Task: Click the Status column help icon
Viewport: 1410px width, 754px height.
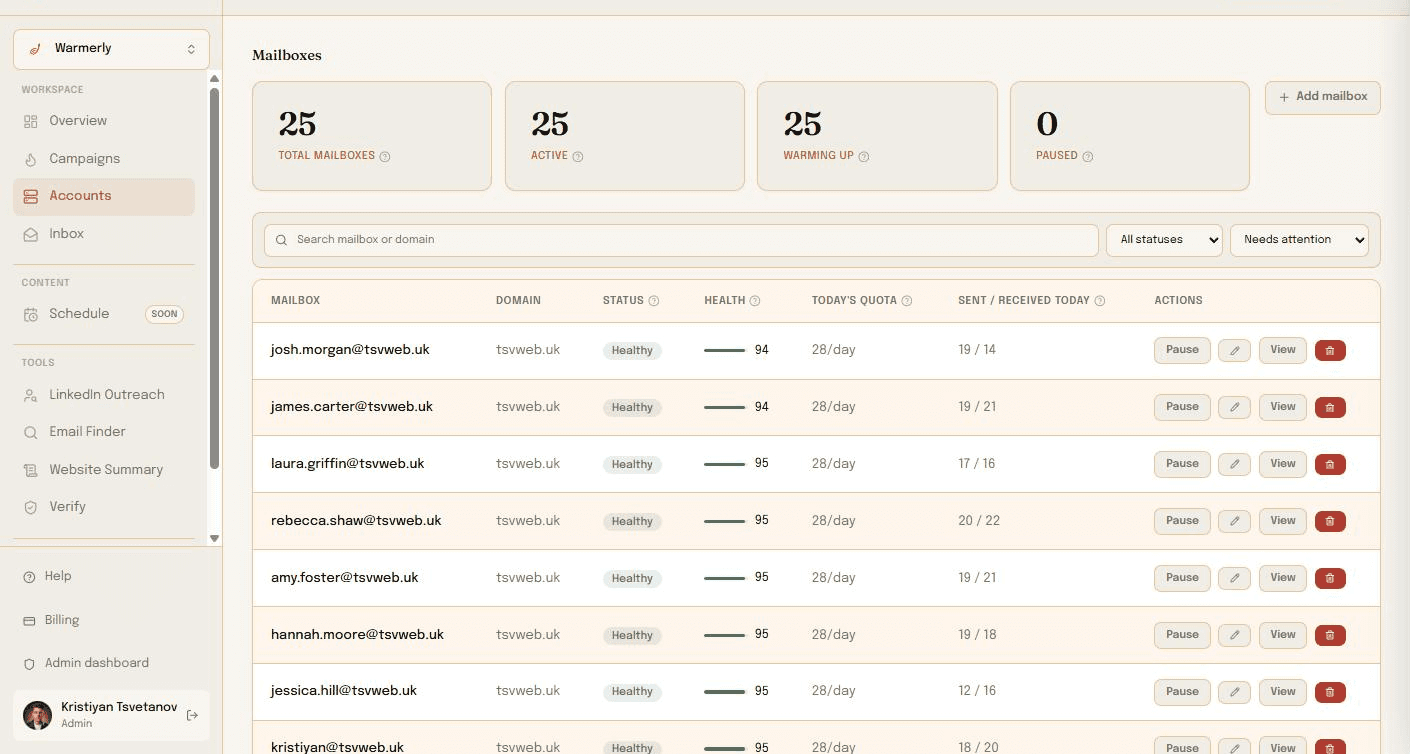Action: 654,301
